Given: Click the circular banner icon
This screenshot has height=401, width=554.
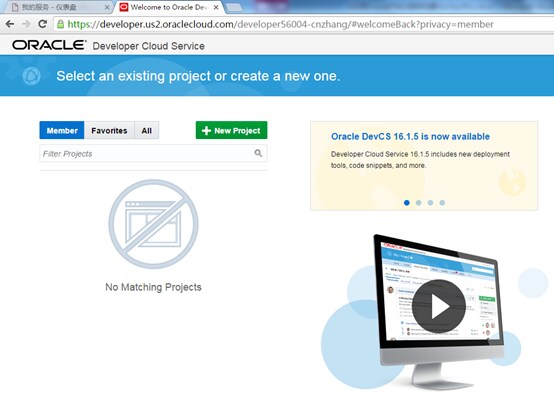Looking at the screenshot, I should pos(31,76).
